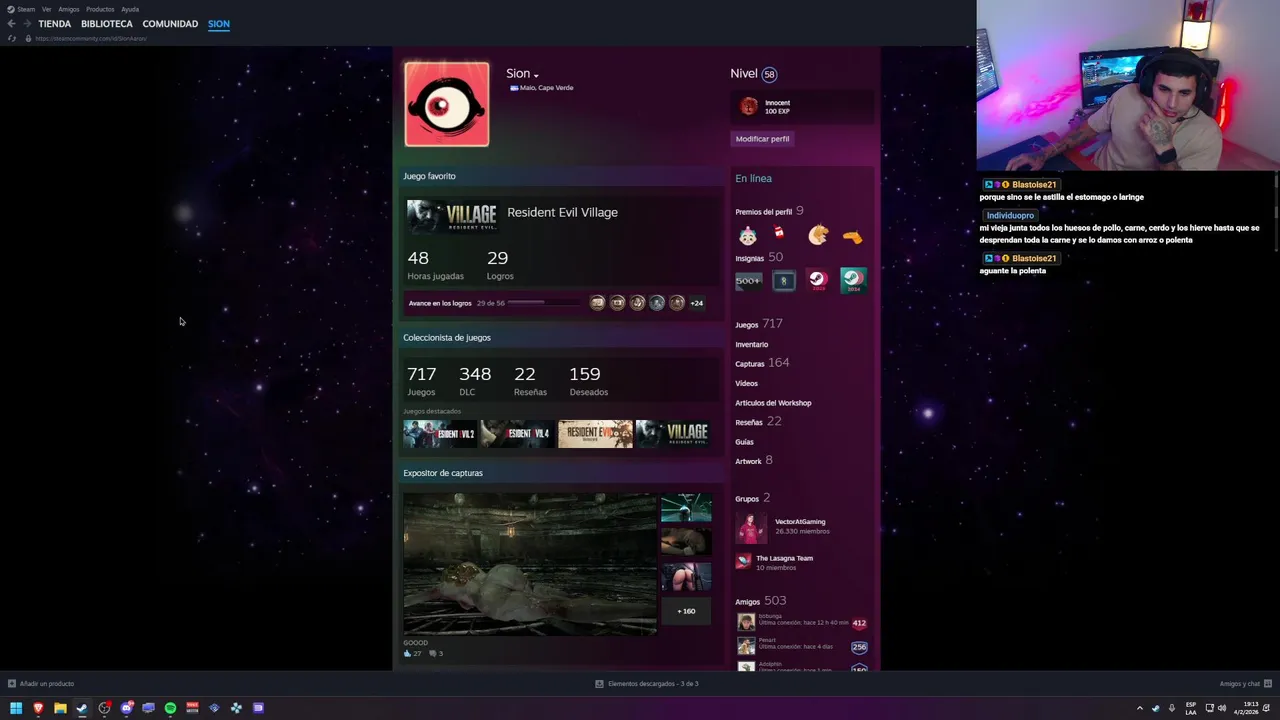
Task: Open the Ver menu
Action: point(46,9)
